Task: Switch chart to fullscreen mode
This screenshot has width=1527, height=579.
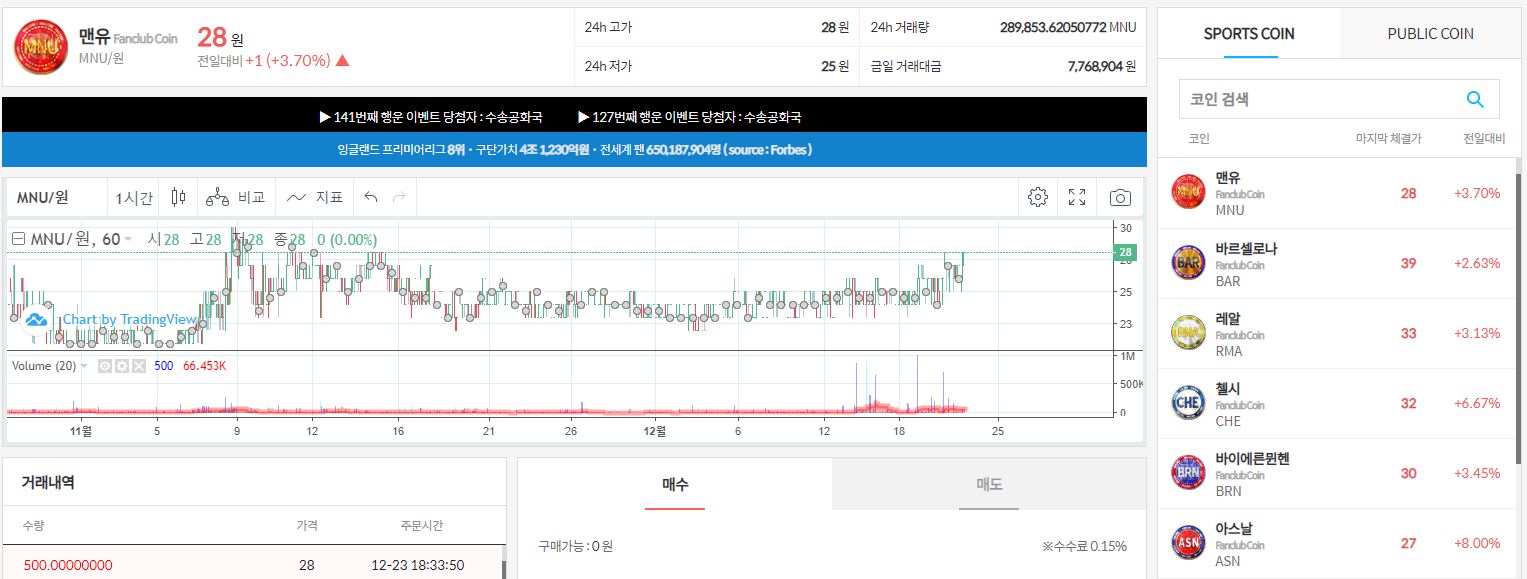Action: (x=1077, y=197)
